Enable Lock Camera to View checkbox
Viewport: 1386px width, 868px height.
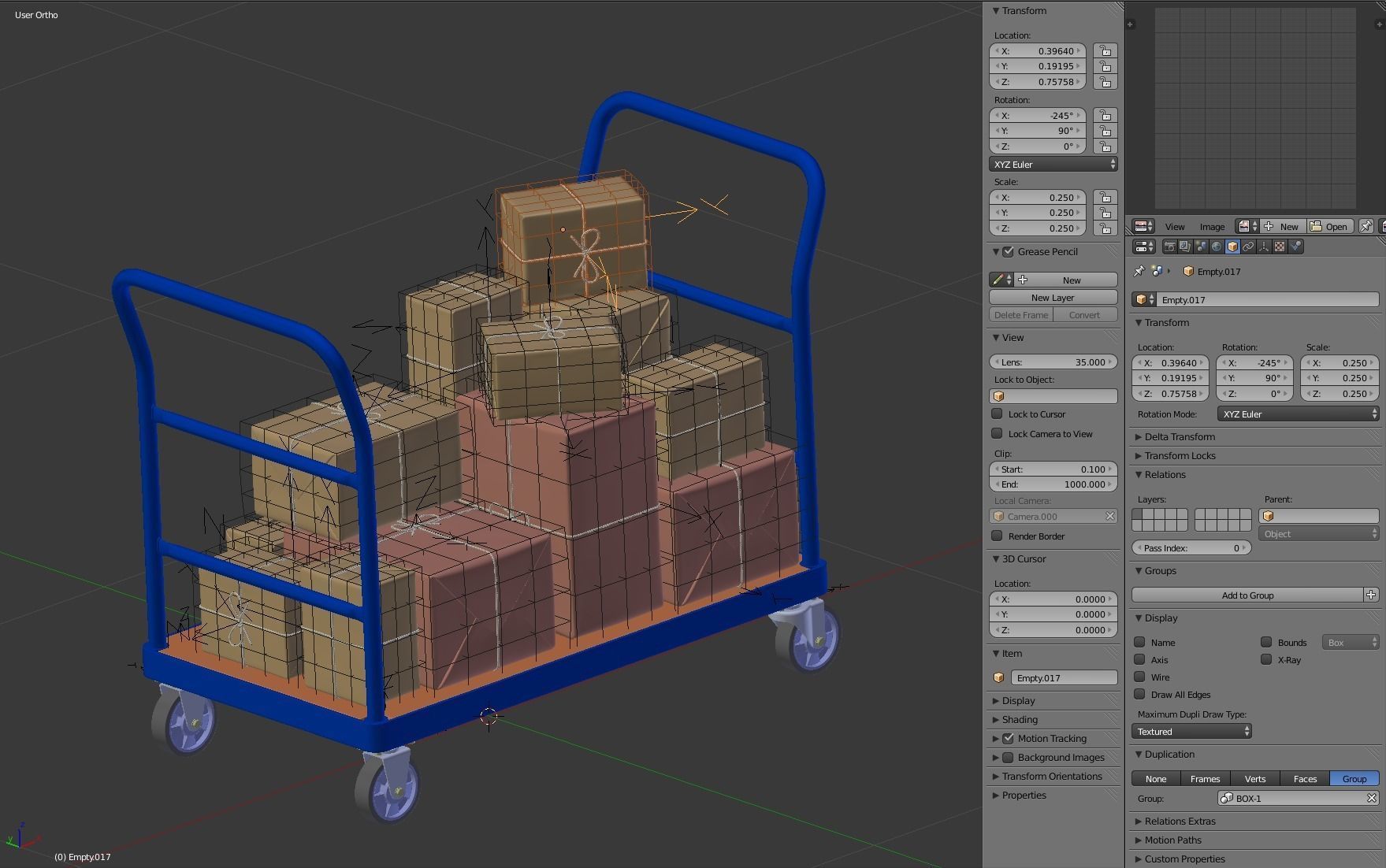(x=997, y=433)
